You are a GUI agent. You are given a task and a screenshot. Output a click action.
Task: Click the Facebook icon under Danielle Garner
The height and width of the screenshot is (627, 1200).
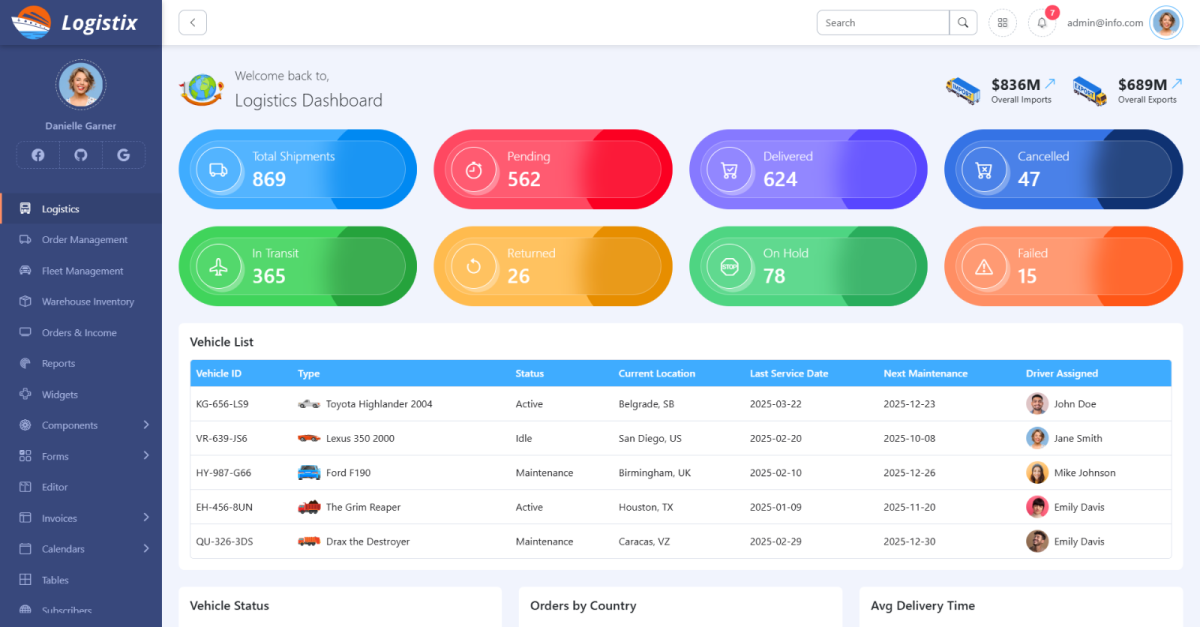point(38,155)
